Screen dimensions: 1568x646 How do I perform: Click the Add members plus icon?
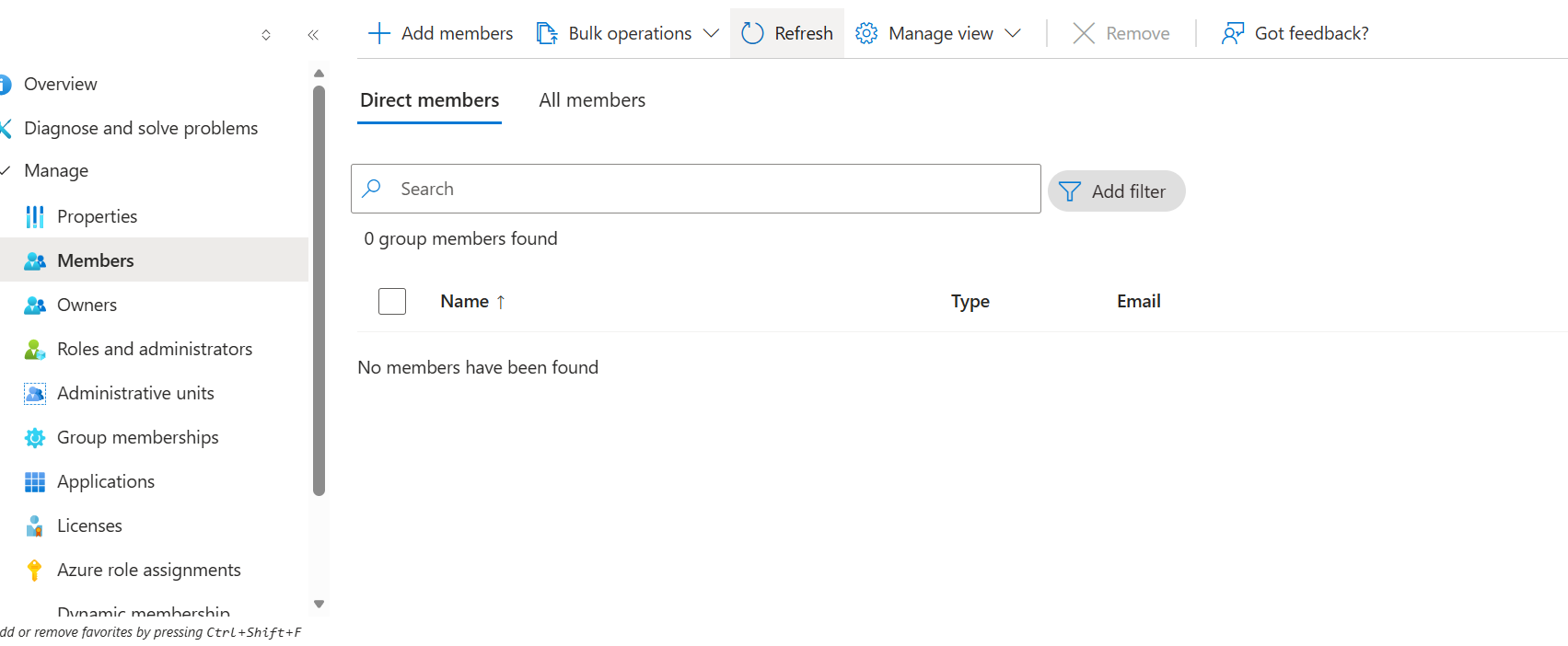tap(378, 34)
